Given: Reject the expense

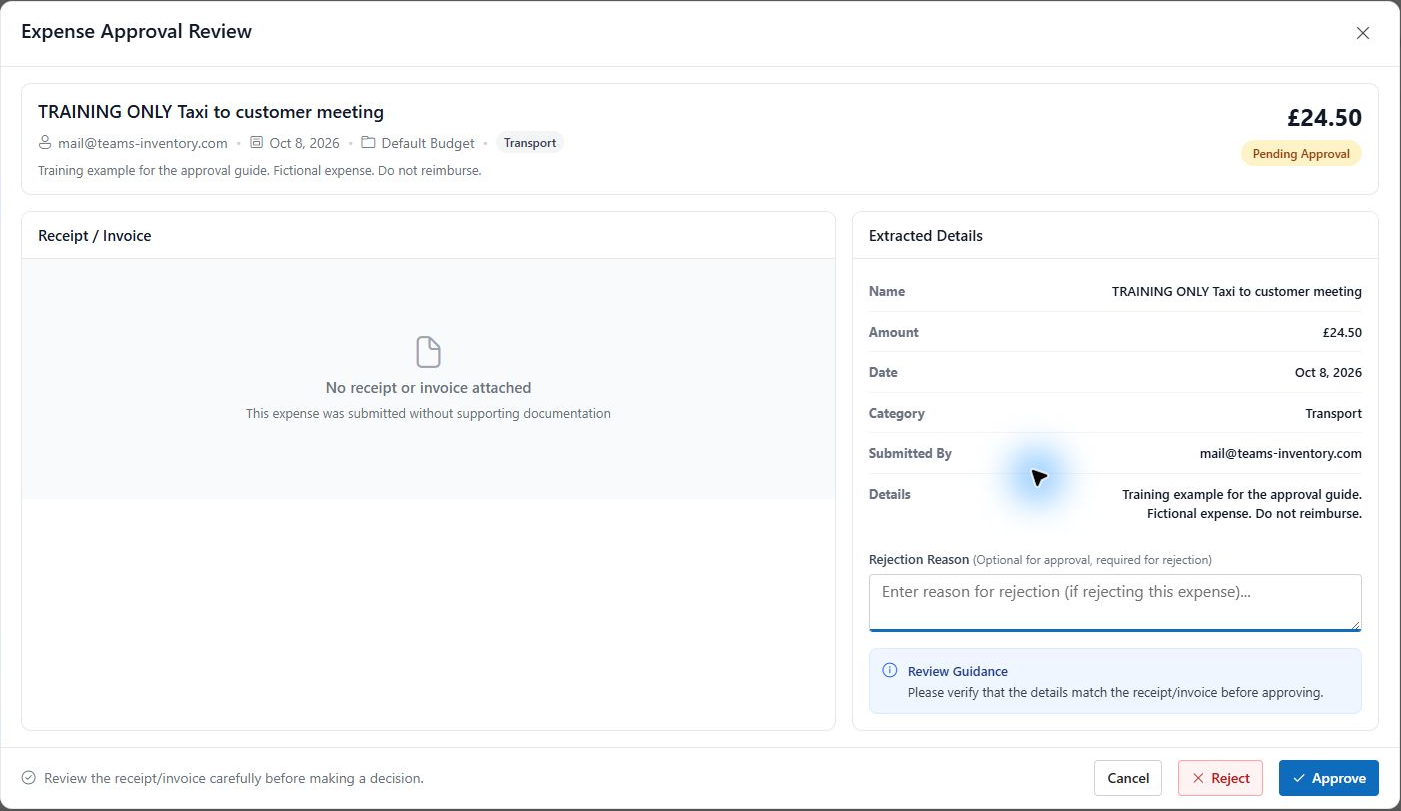Looking at the screenshot, I should pyautogui.click(x=1220, y=778).
